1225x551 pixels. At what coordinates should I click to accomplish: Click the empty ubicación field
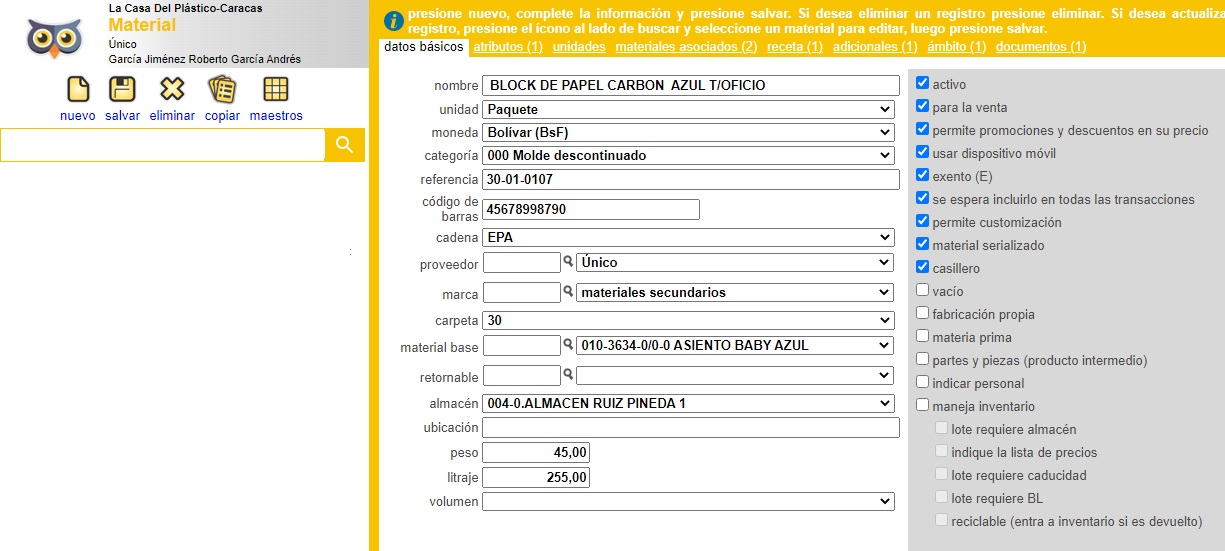(x=691, y=427)
